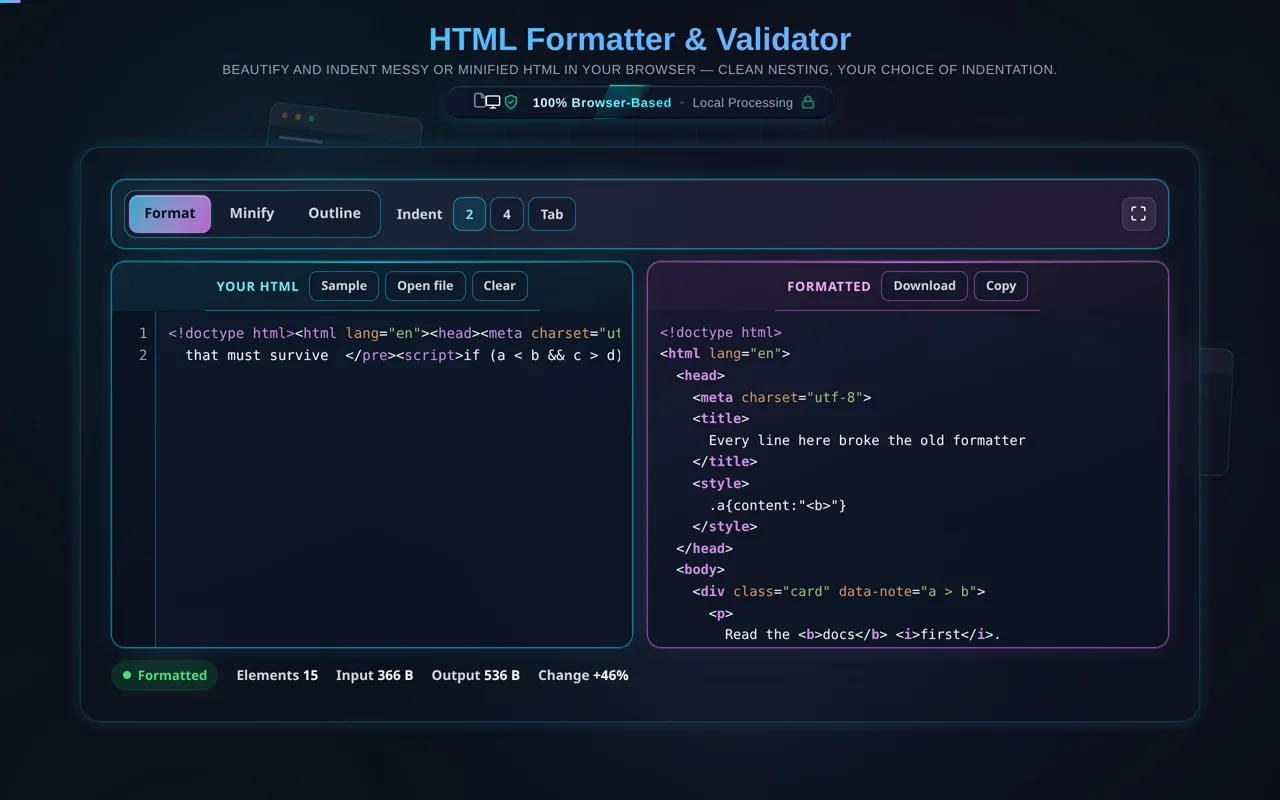Click the HTML Formatter & Validator title
The height and width of the screenshot is (800, 1280).
pos(640,39)
